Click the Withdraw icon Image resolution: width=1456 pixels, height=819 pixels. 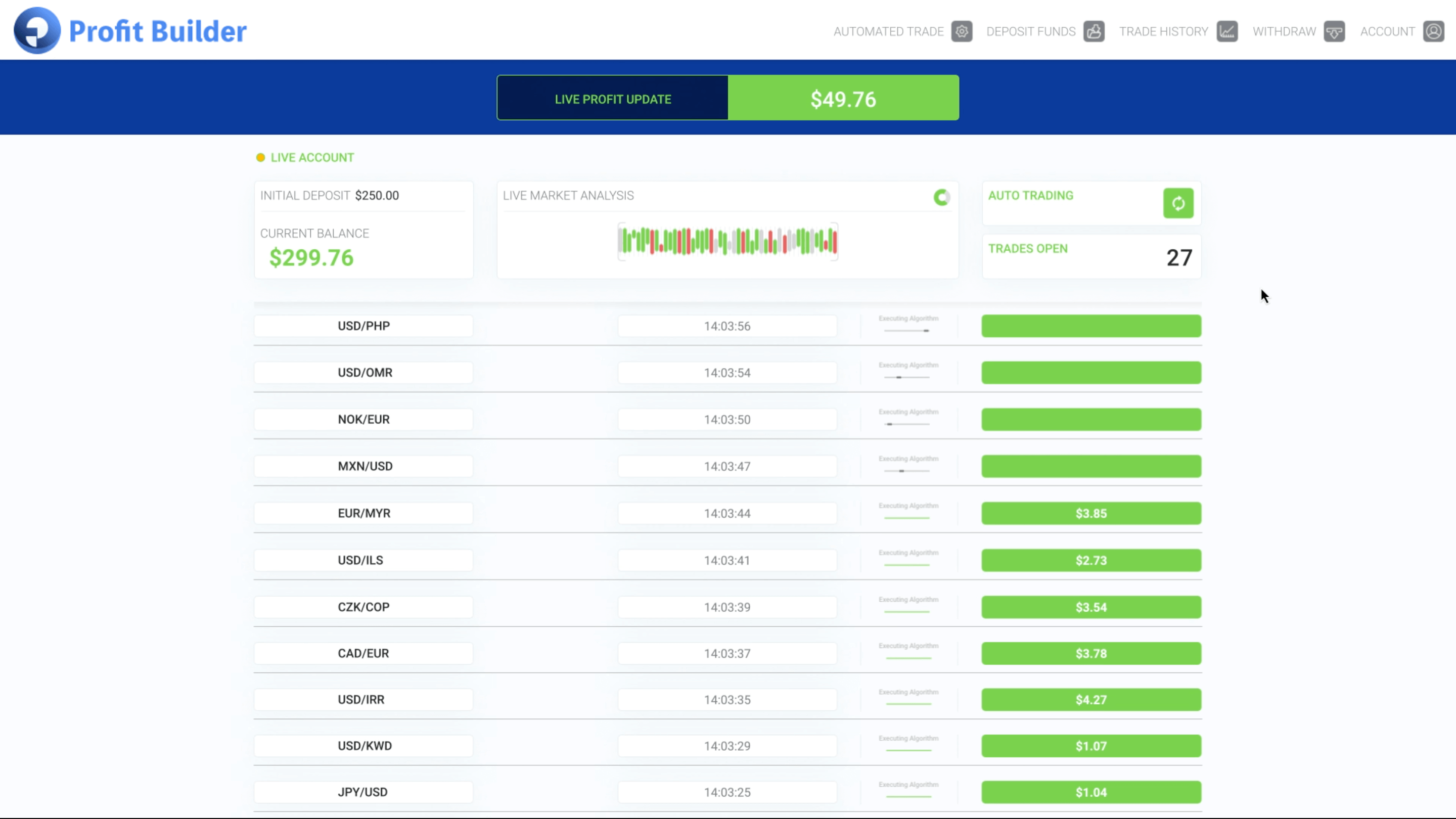[1334, 32]
